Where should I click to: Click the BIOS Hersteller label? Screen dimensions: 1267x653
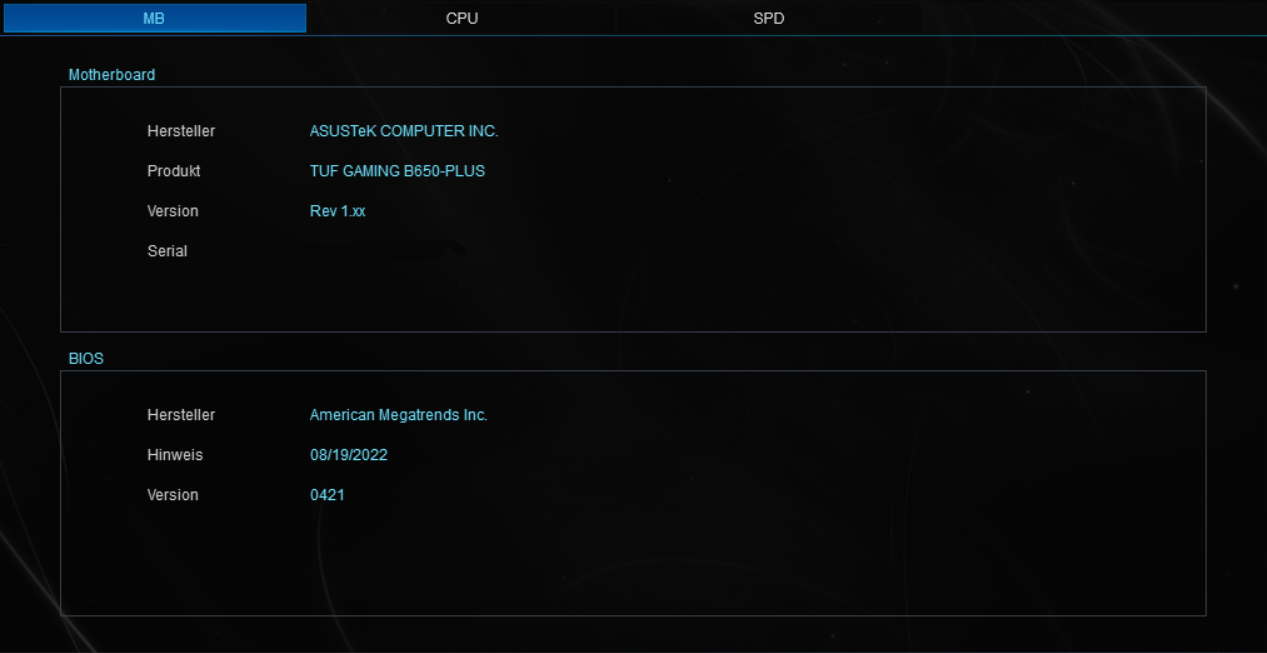[x=181, y=415]
